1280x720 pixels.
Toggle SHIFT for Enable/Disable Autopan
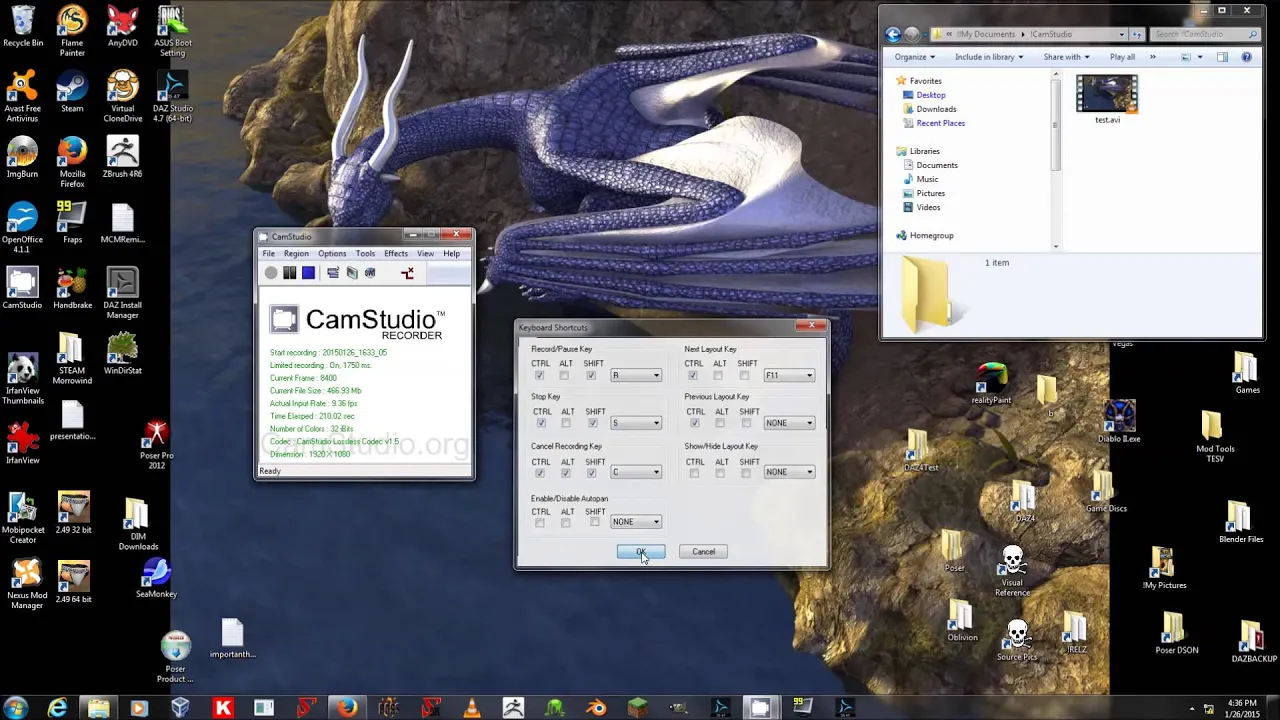coord(594,522)
